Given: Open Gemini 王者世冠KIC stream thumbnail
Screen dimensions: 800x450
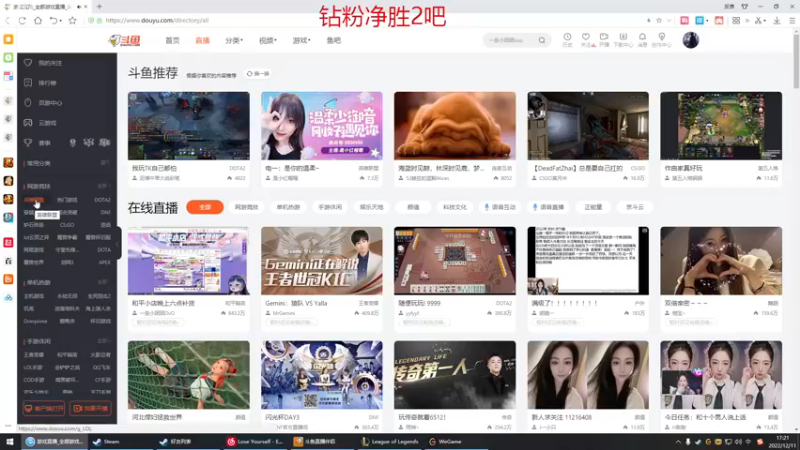Looking at the screenshot, I should 321,261.
